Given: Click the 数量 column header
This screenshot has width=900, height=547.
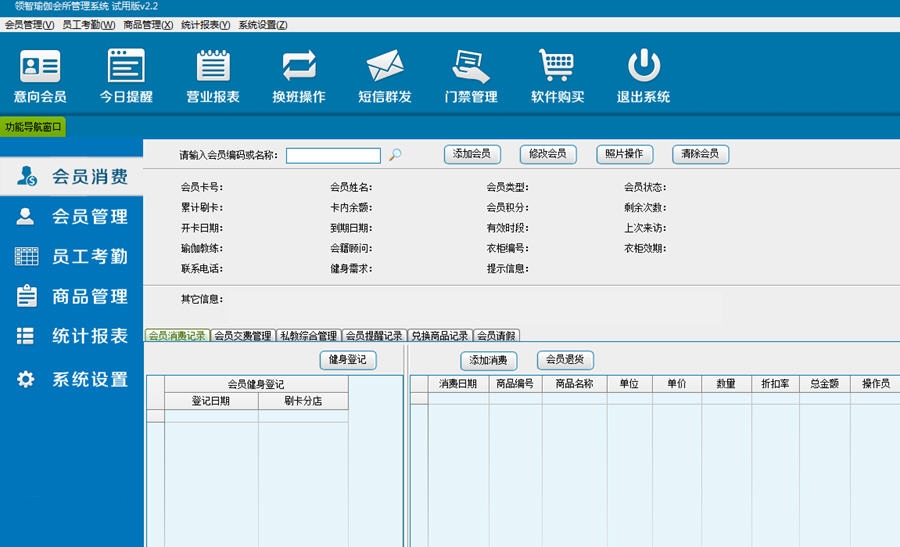Looking at the screenshot, I should (x=726, y=384).
